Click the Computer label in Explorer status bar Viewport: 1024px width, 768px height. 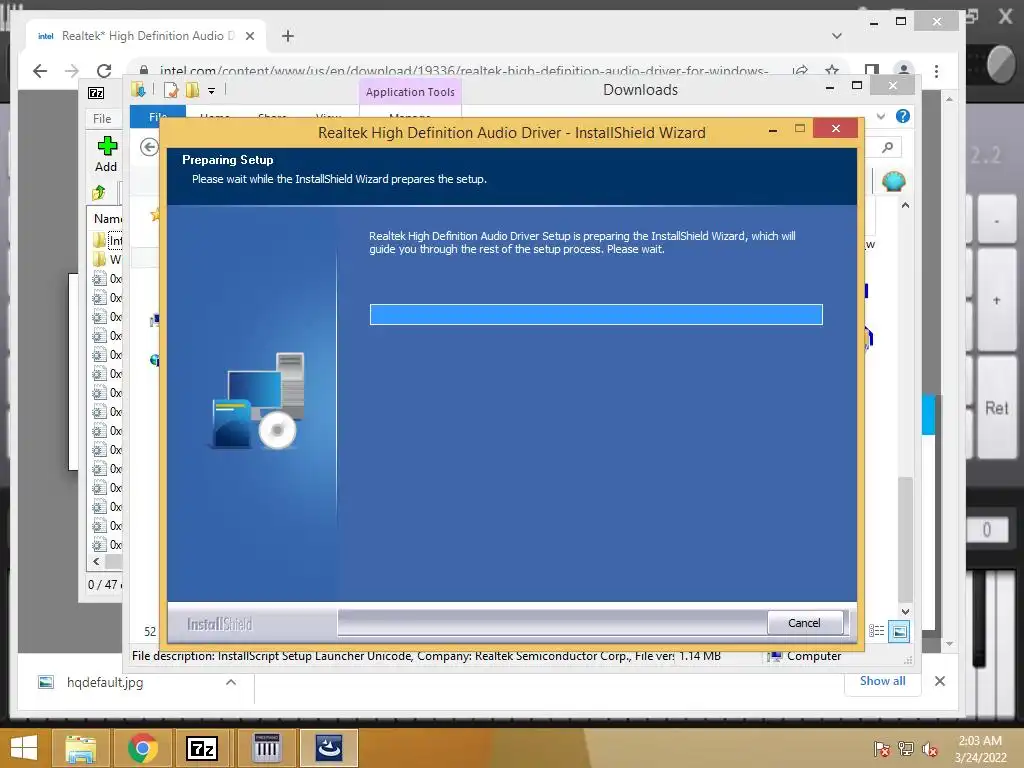pyautogui.click(x=814, y=656)
